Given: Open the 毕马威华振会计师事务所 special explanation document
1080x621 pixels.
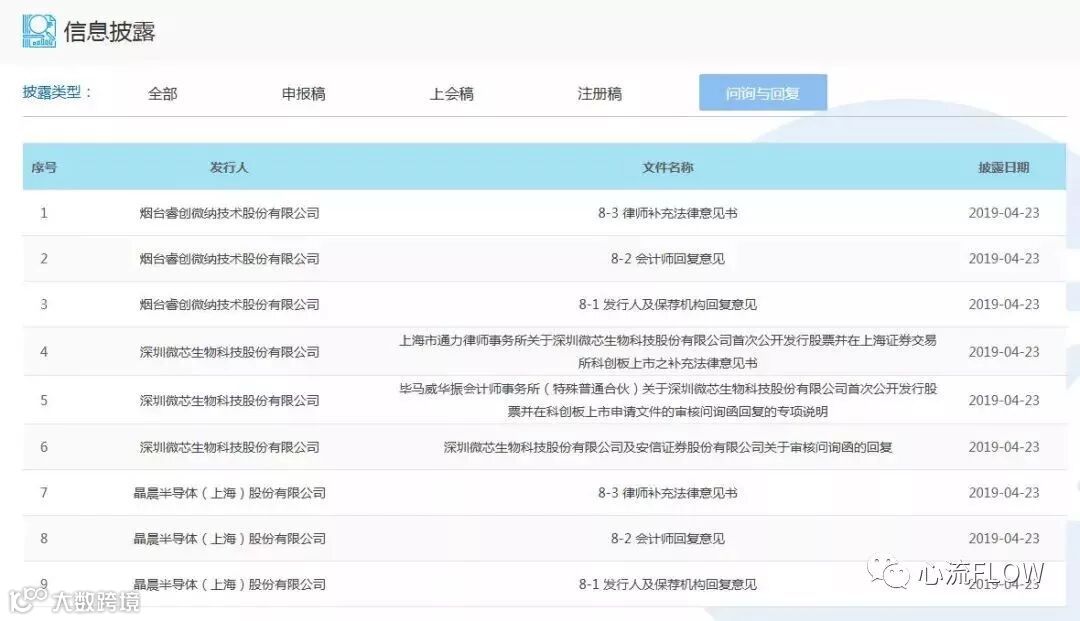Looking at the screenshot, I should pos(667,400).
